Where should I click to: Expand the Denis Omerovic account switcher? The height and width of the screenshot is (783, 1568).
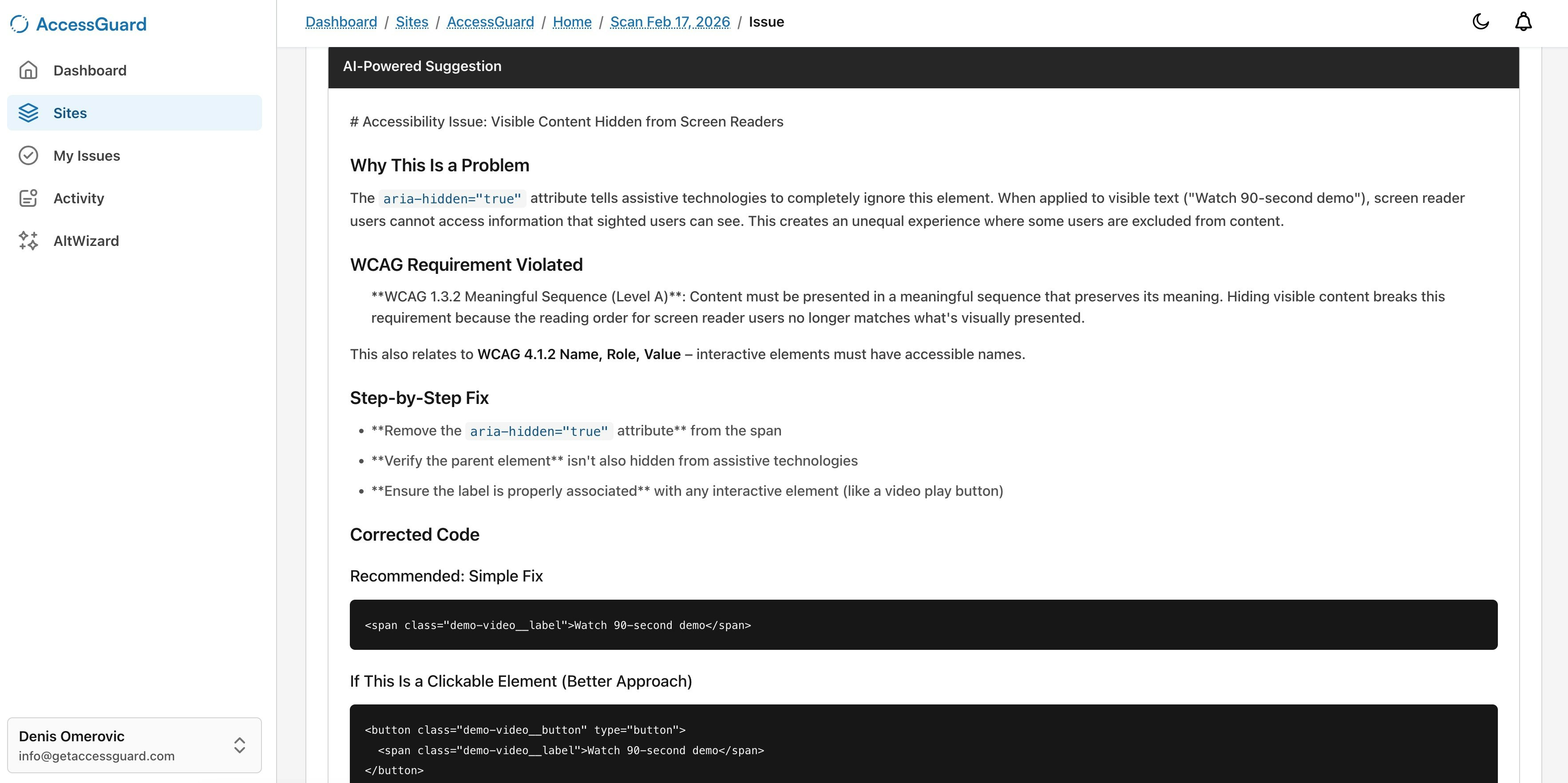coord(122,745)
